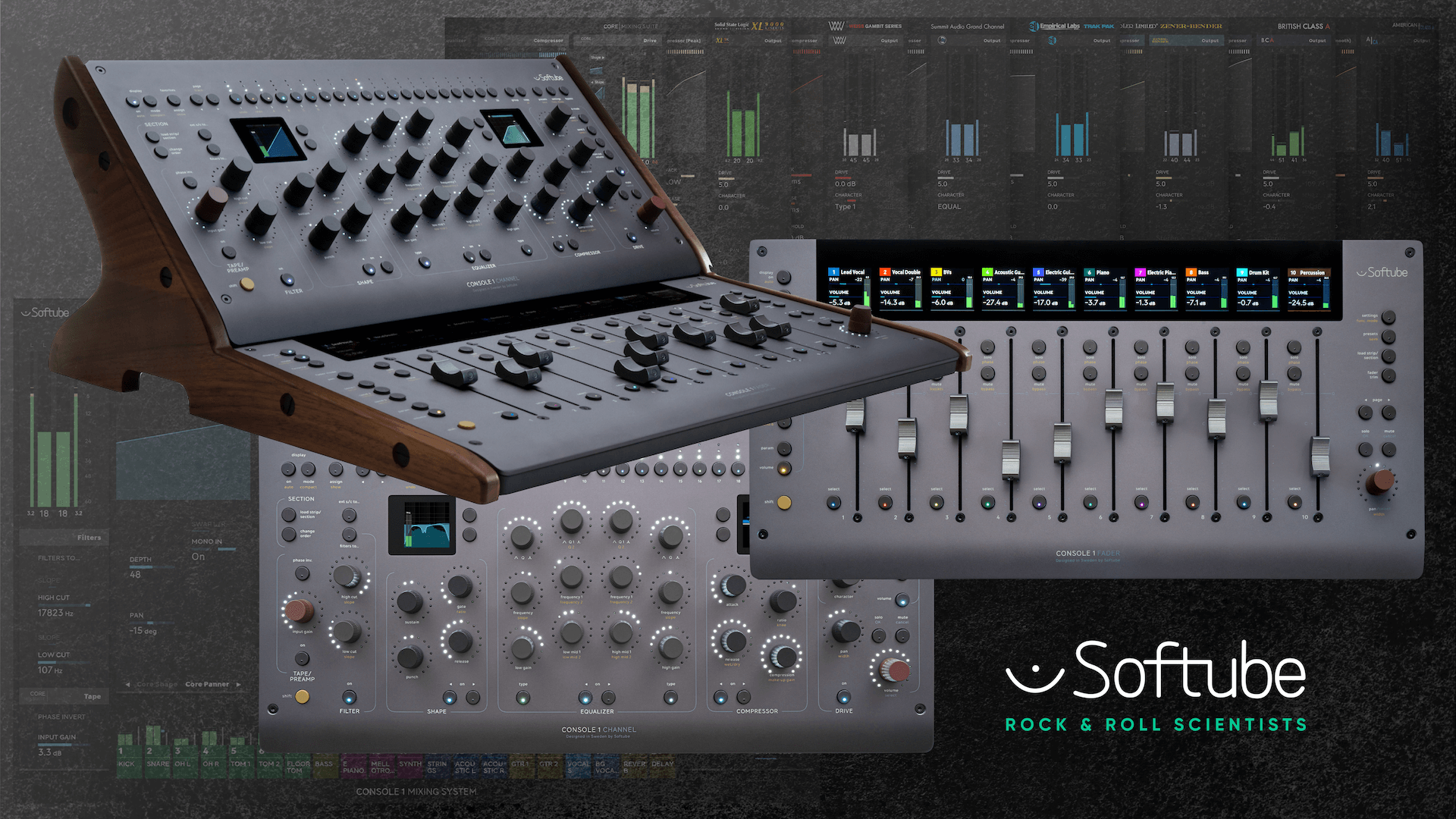Click the master solo button beside the pan knob
This screenshot has width=1456, height=819.
pos(1365,450)
